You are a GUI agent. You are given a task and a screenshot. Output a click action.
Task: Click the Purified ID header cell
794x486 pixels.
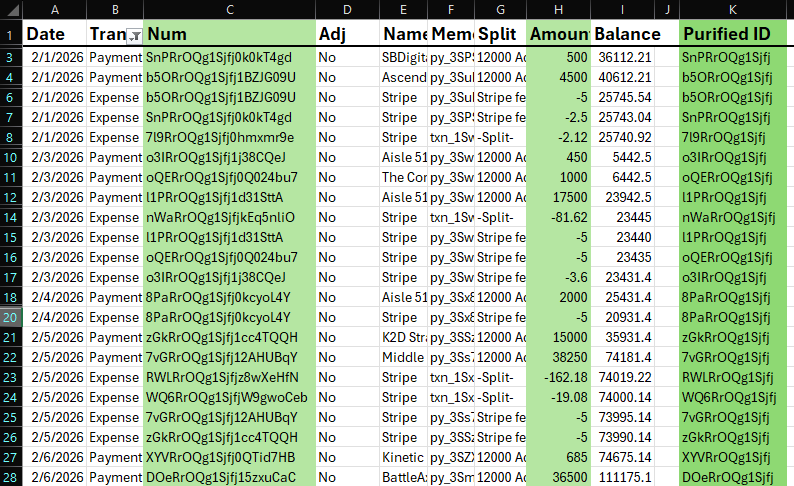point(733,34)
